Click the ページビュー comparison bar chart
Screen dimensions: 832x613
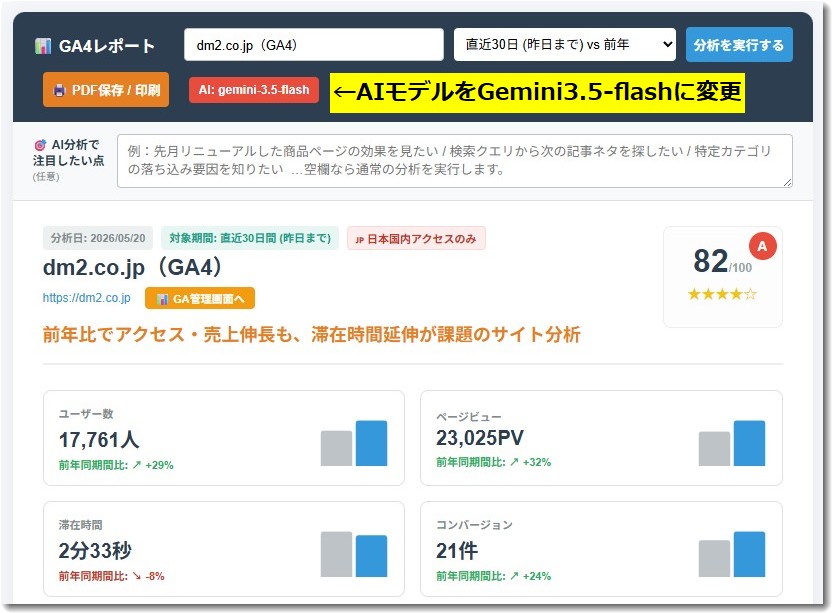point(732,443)
